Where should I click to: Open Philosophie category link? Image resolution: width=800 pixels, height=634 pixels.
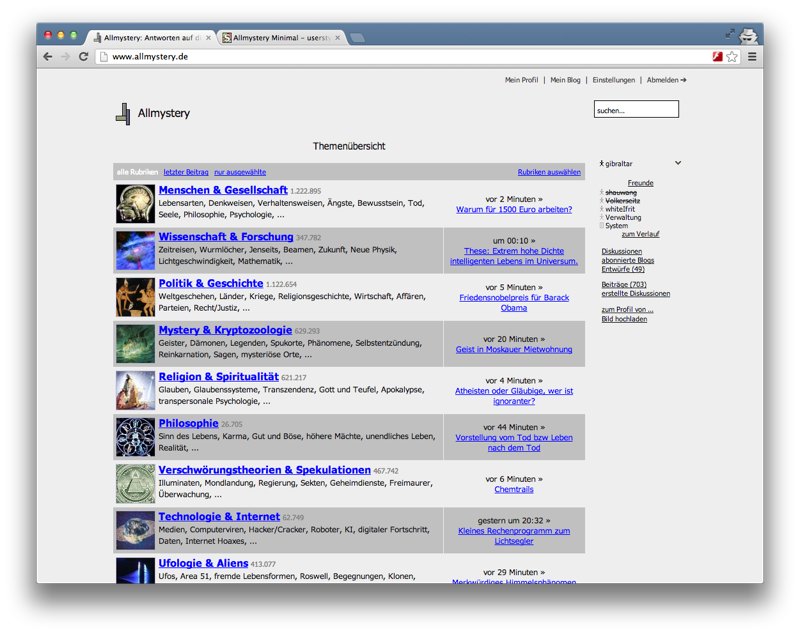tap(188, 423)
